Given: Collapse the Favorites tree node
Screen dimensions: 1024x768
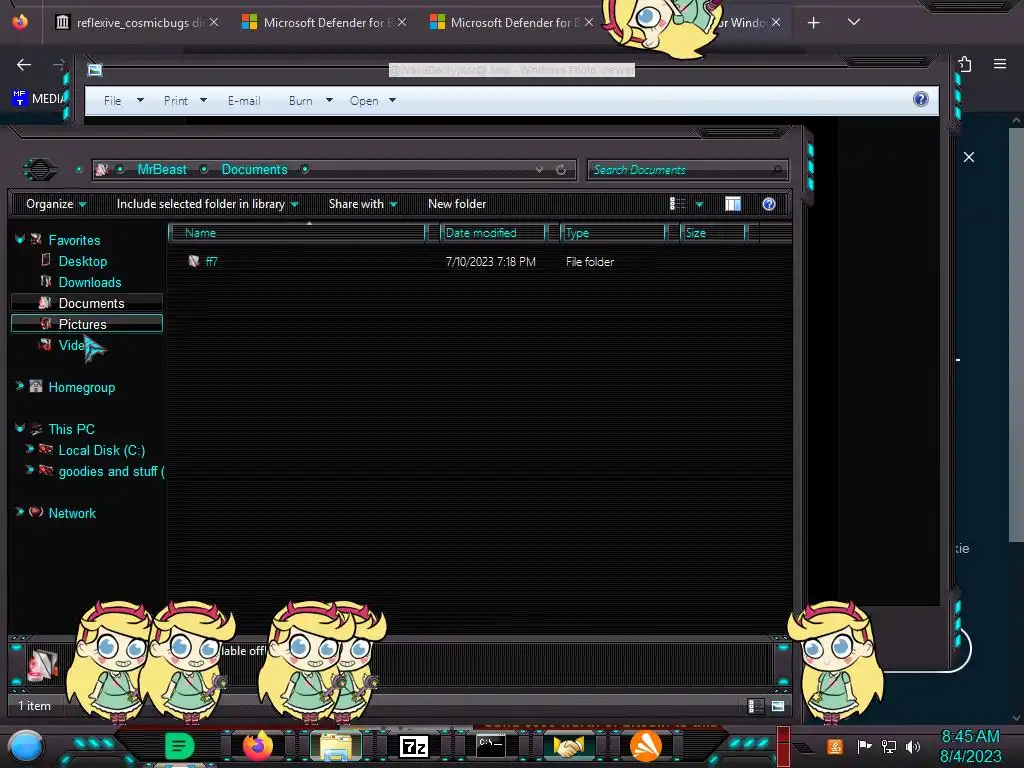Looking at the screenshot, I should click(20, 240).
